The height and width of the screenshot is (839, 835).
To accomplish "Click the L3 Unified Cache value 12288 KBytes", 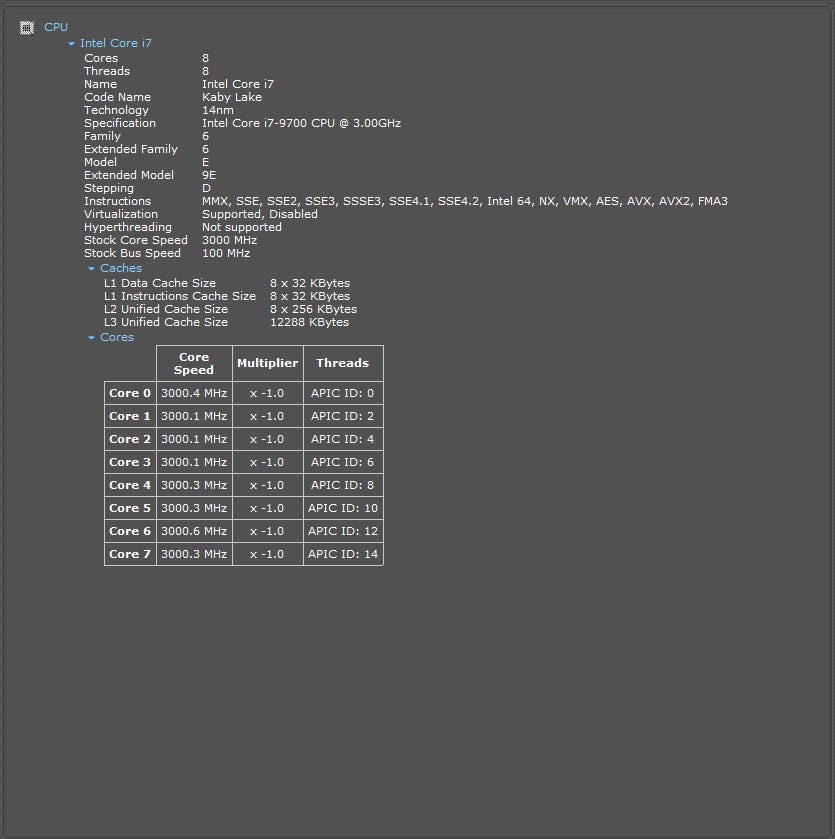I will click(309, 322).
